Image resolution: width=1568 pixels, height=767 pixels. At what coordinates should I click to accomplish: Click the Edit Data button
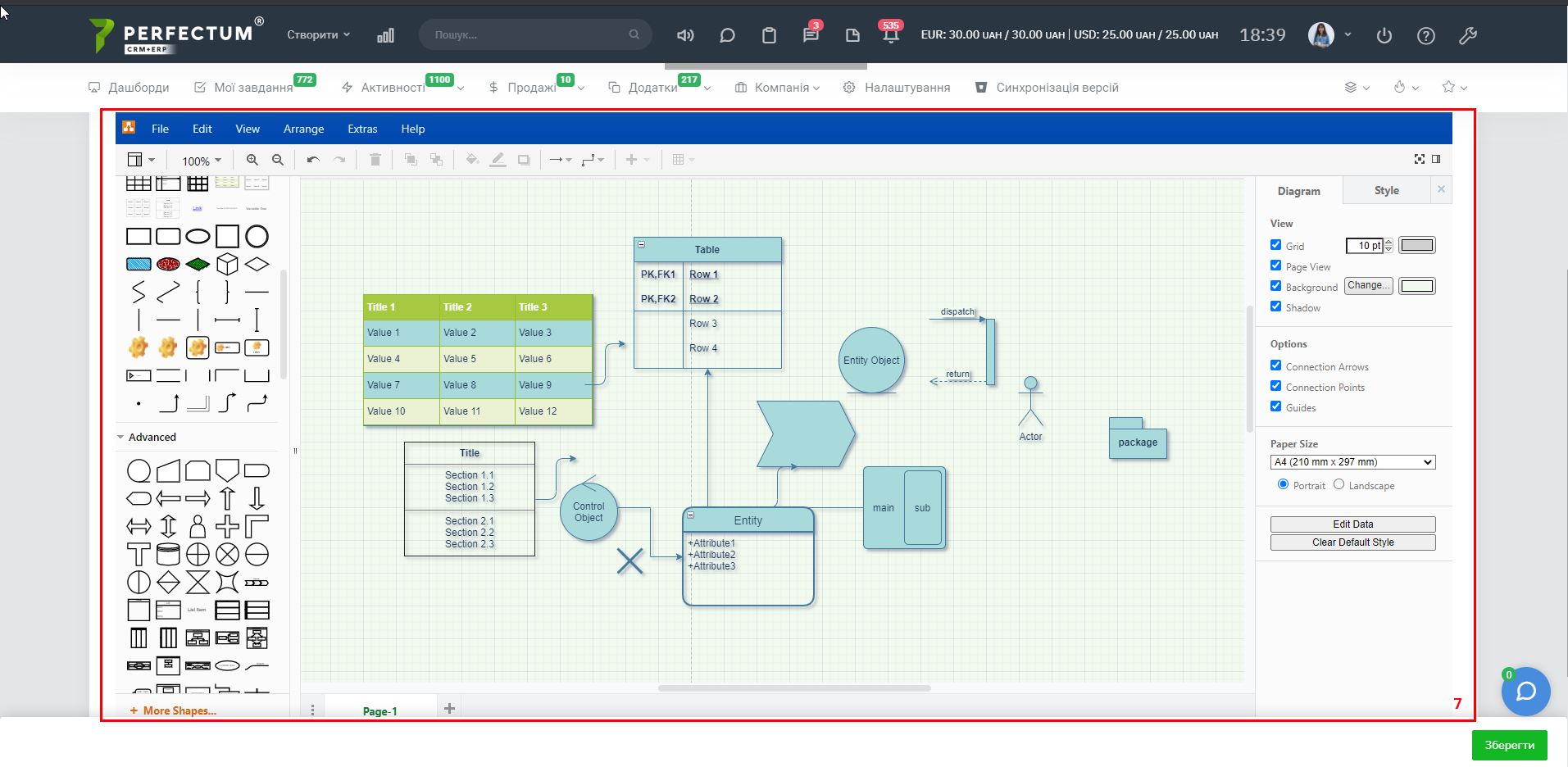tap(1352, 524)
